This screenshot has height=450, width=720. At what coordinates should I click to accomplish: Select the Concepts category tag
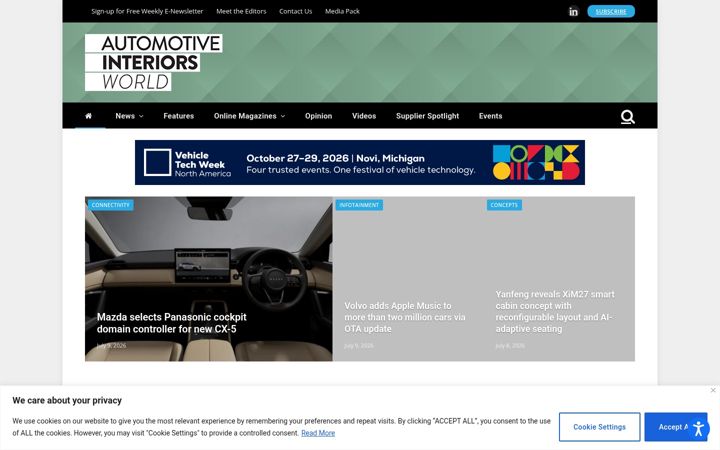(x=504, y=205)
